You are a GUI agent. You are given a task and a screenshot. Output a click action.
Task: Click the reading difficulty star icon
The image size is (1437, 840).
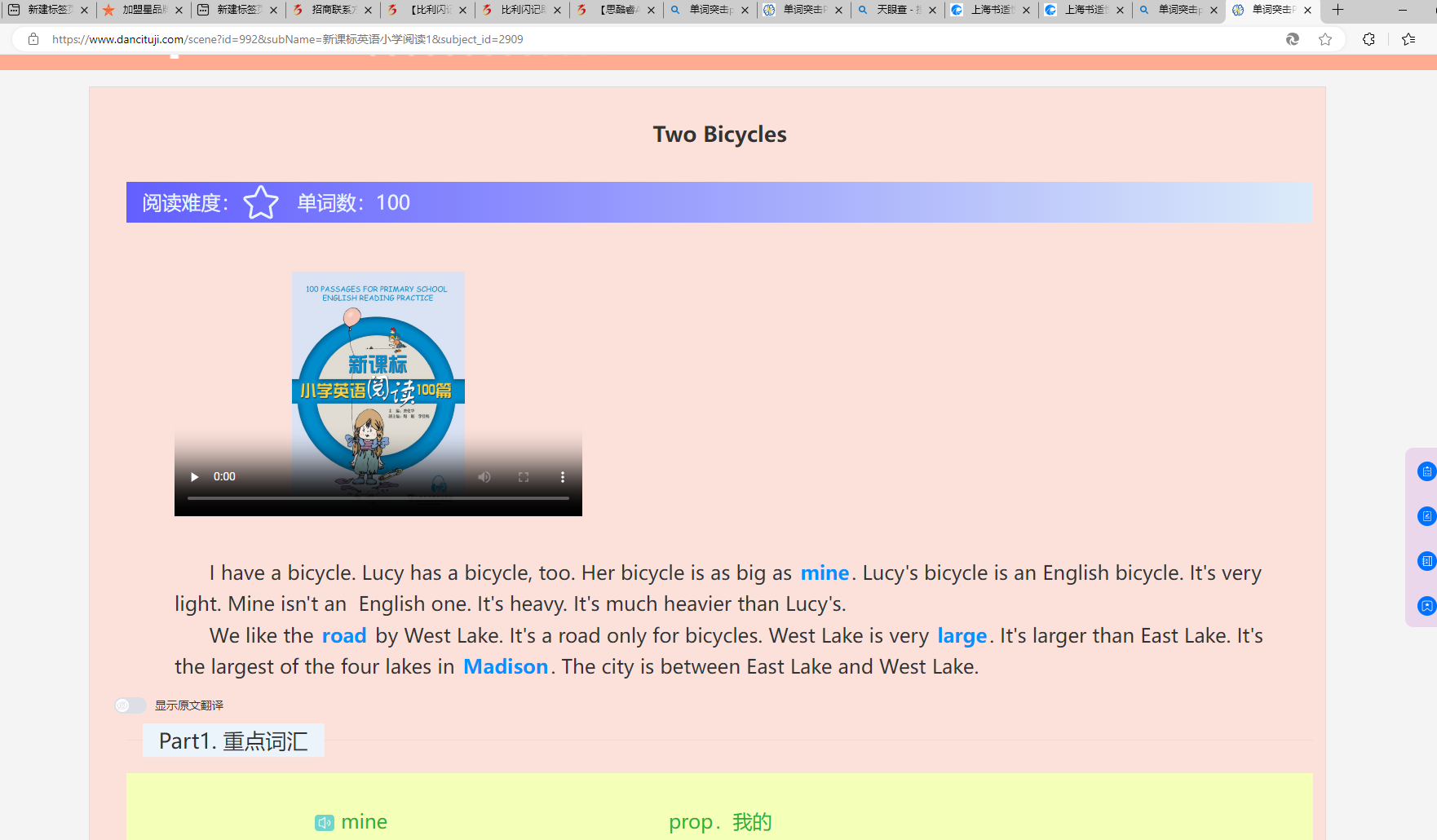coord(261,202)
